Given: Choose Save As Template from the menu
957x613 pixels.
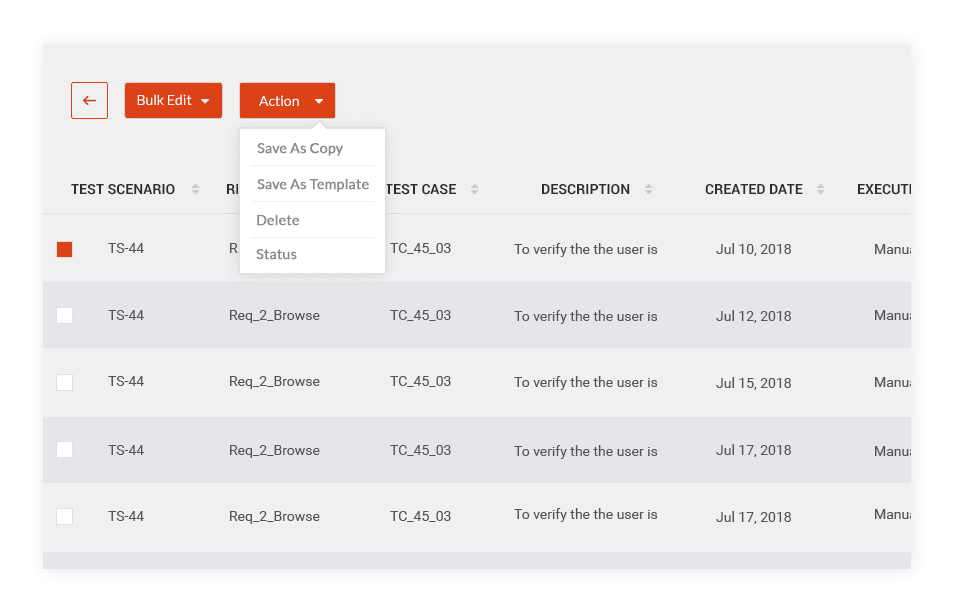Looking at the screenshot, I should click(x=312, y=184).
